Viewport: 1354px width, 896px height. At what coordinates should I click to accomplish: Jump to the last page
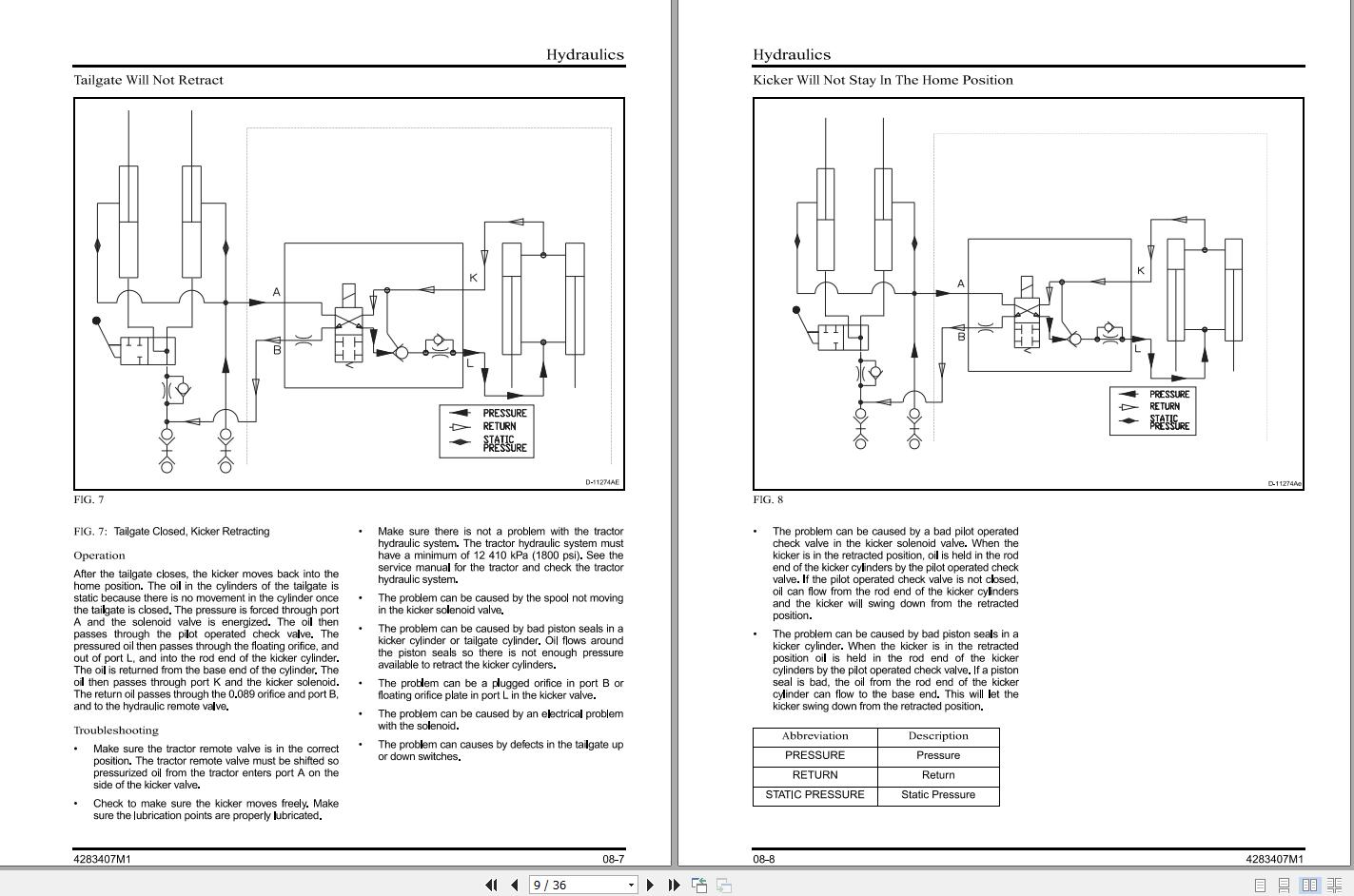coord(674,885)
